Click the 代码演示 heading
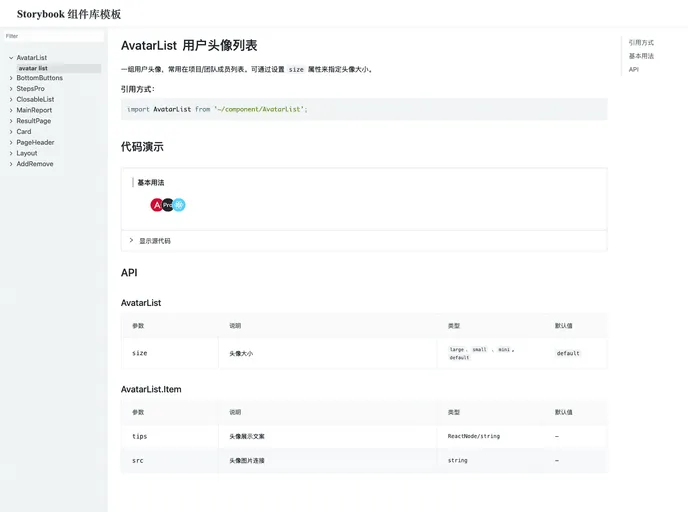 (x=142, y=147)
